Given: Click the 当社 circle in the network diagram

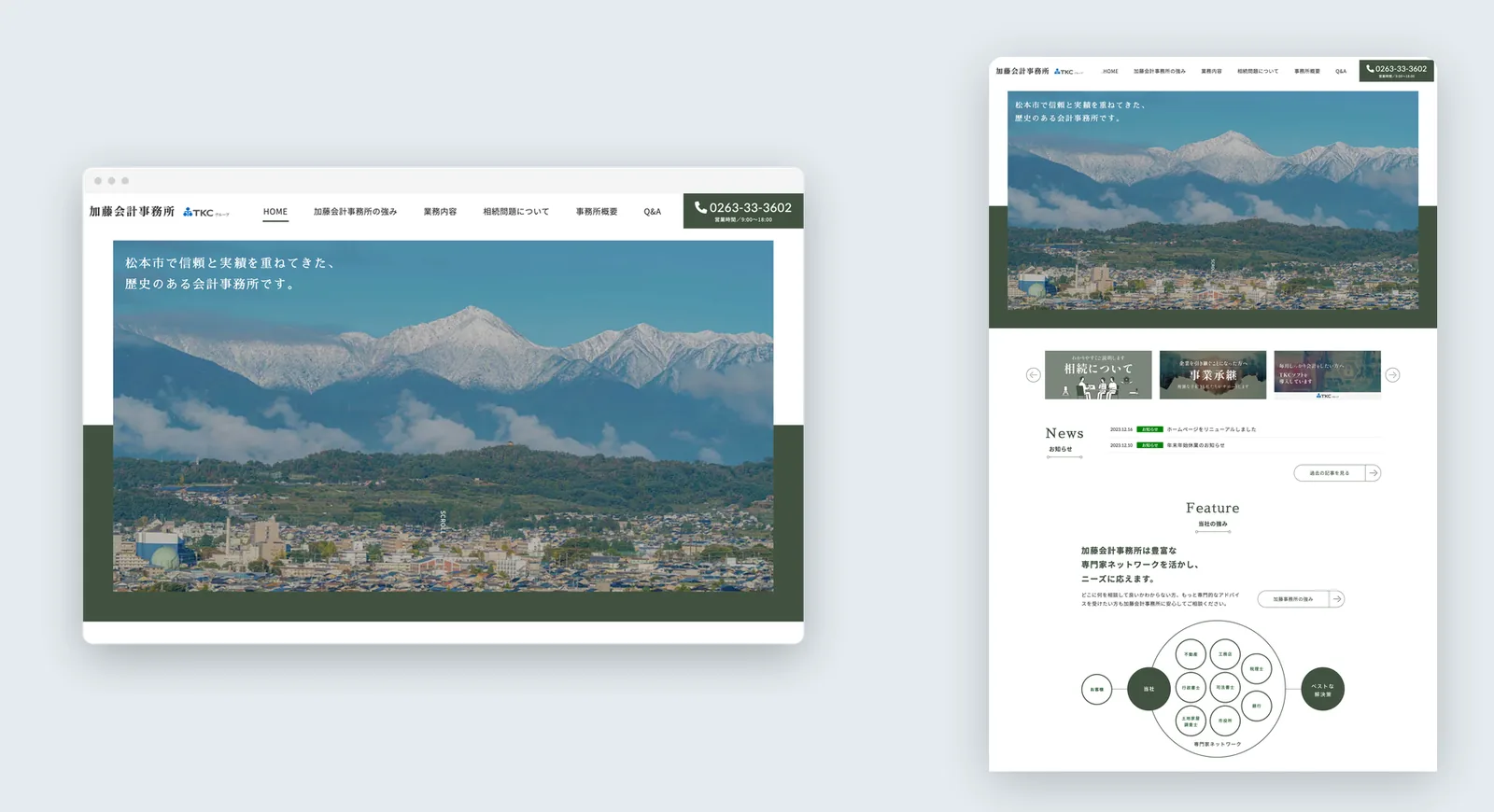Looking at the screenshot, I should click(x=1149, y=689).
